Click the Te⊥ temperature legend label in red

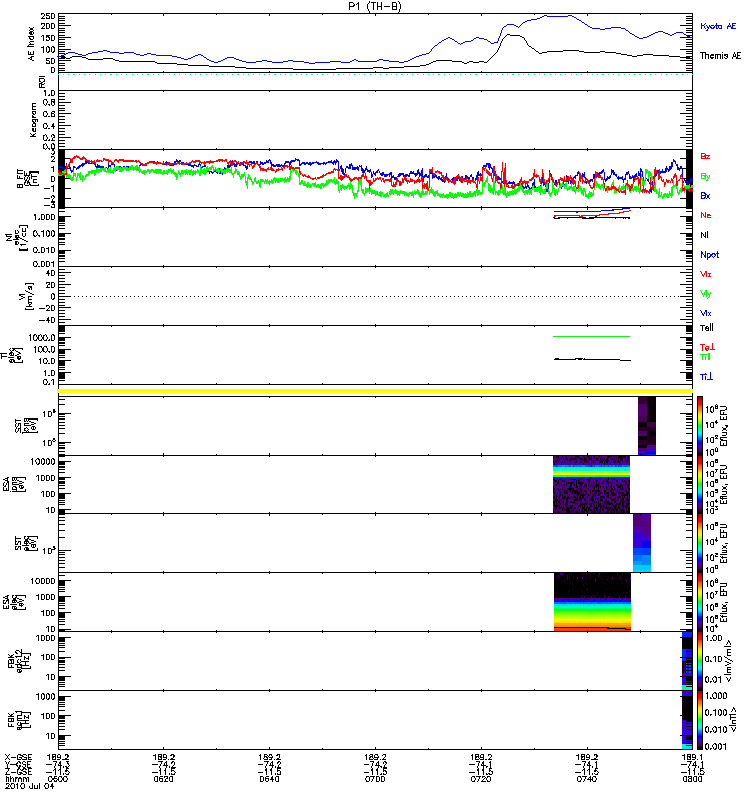coord(707,347)
